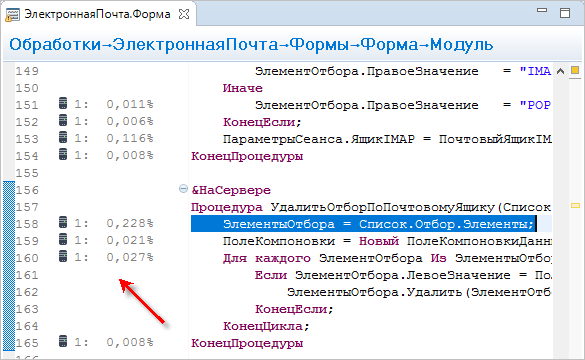
Task: Click server icon on line 153
Action: [x=63, y=137]
